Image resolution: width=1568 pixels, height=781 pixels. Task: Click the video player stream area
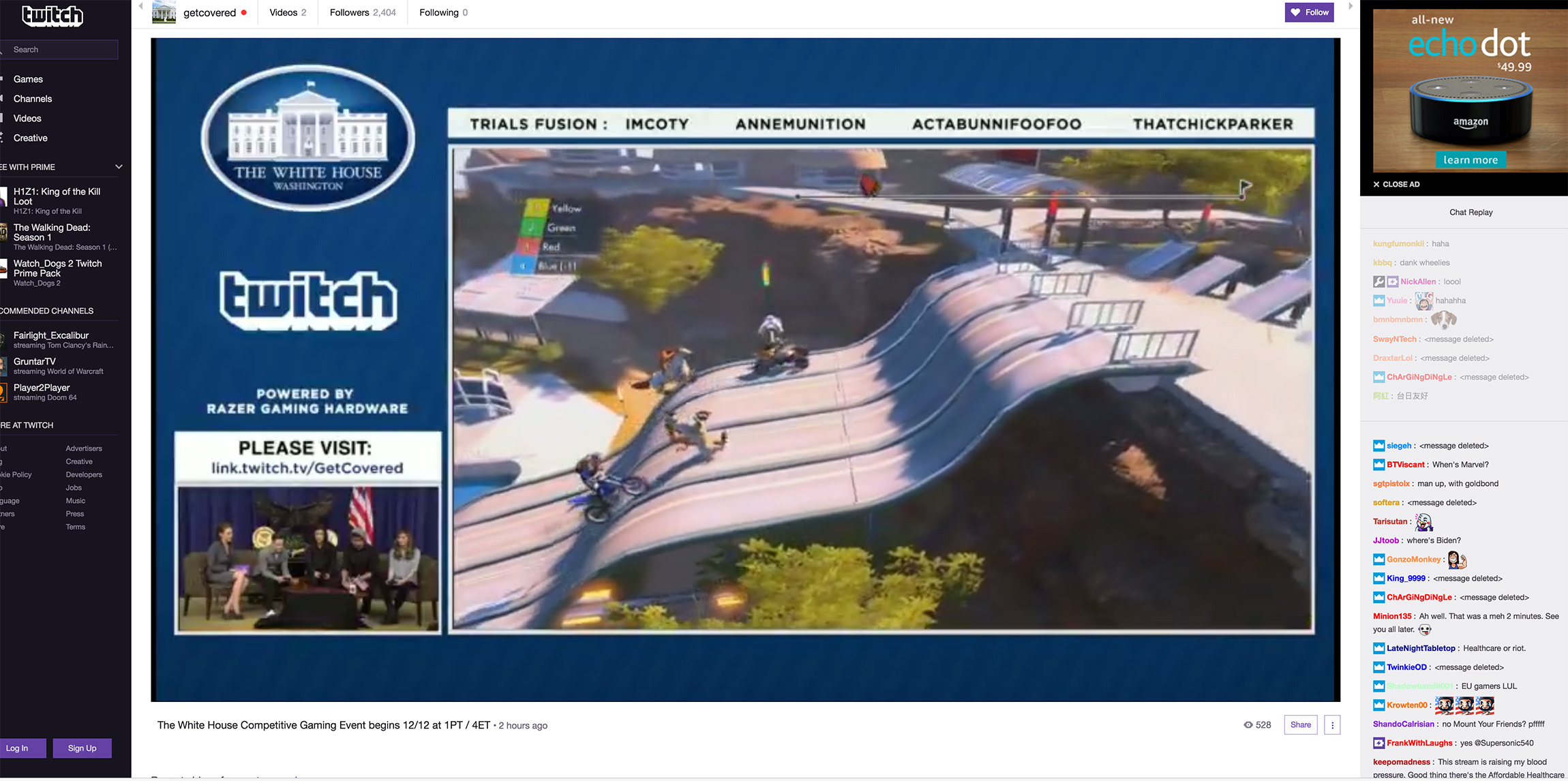745,370
